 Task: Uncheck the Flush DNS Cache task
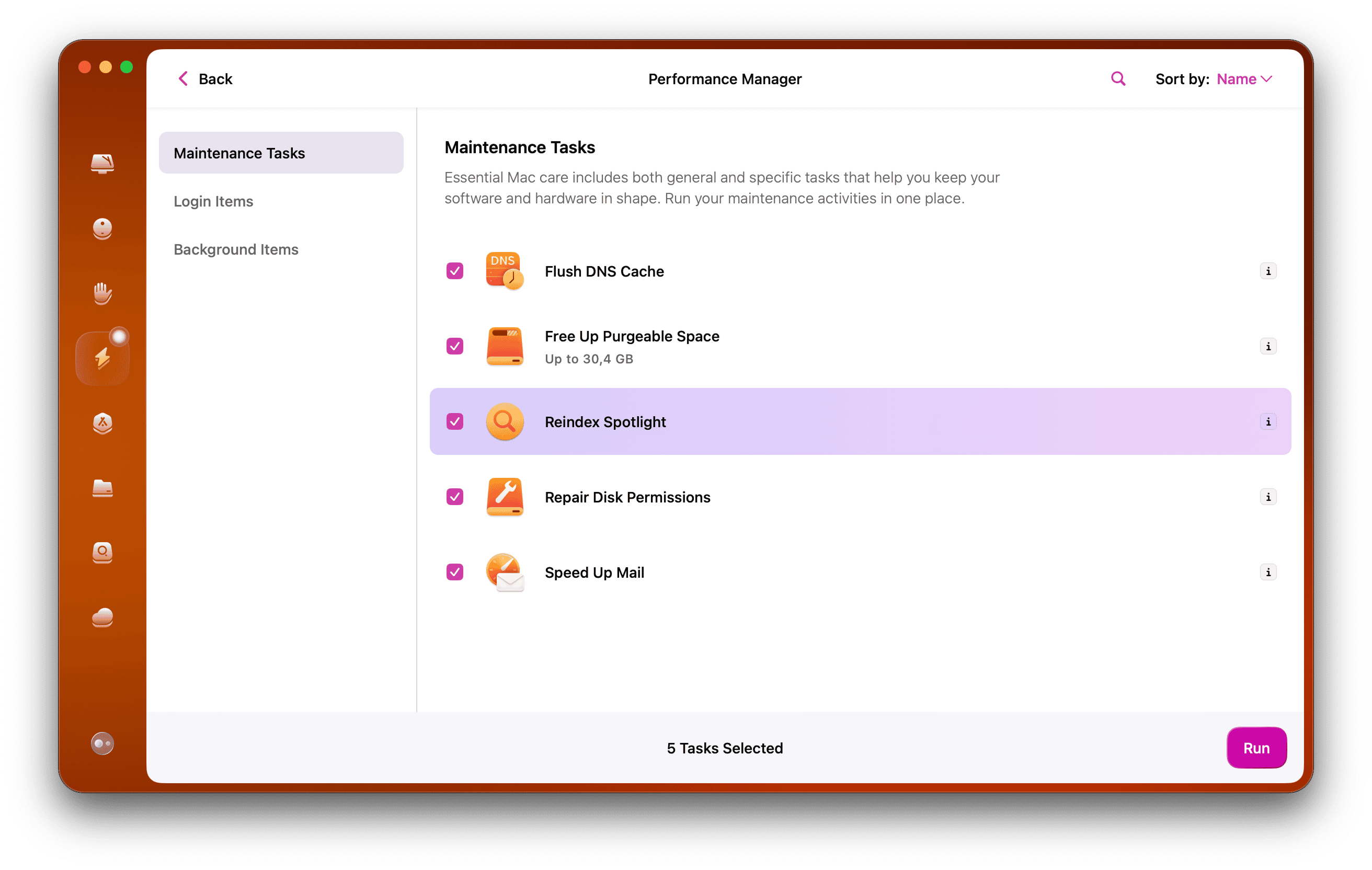pyautogui.click(x=454, y=271)
